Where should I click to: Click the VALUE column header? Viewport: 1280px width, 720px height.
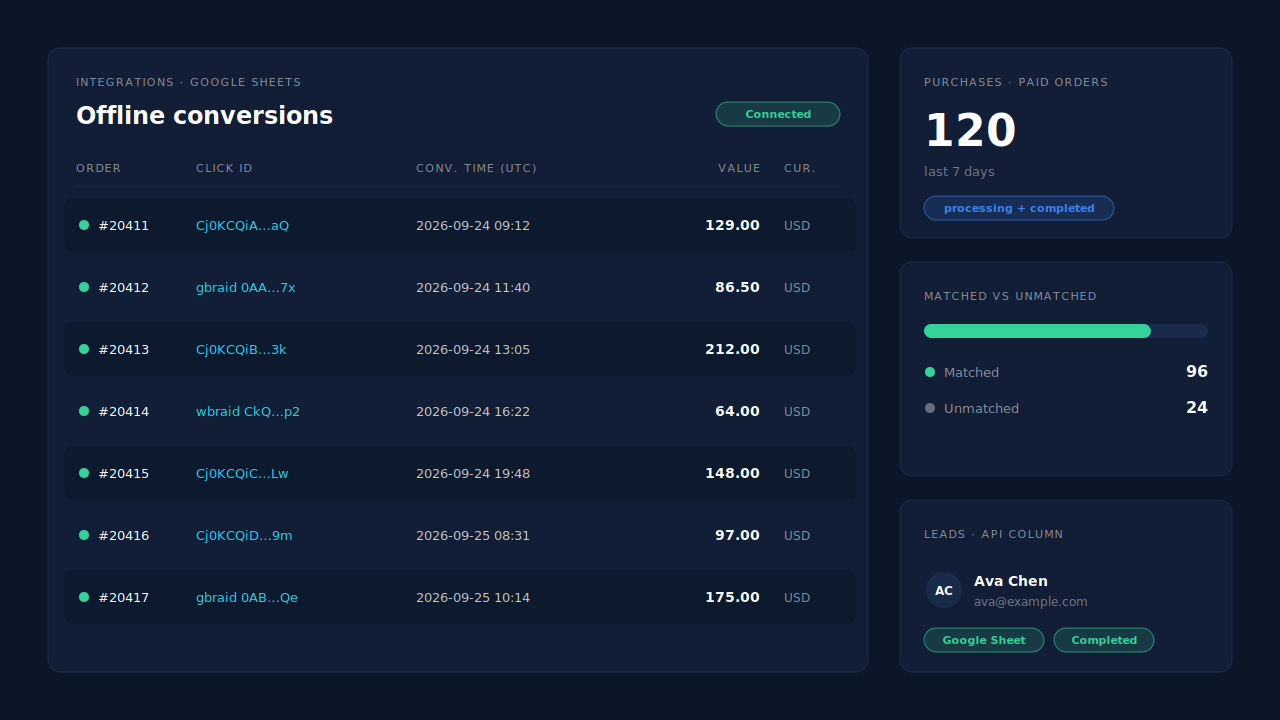[739, 168]
